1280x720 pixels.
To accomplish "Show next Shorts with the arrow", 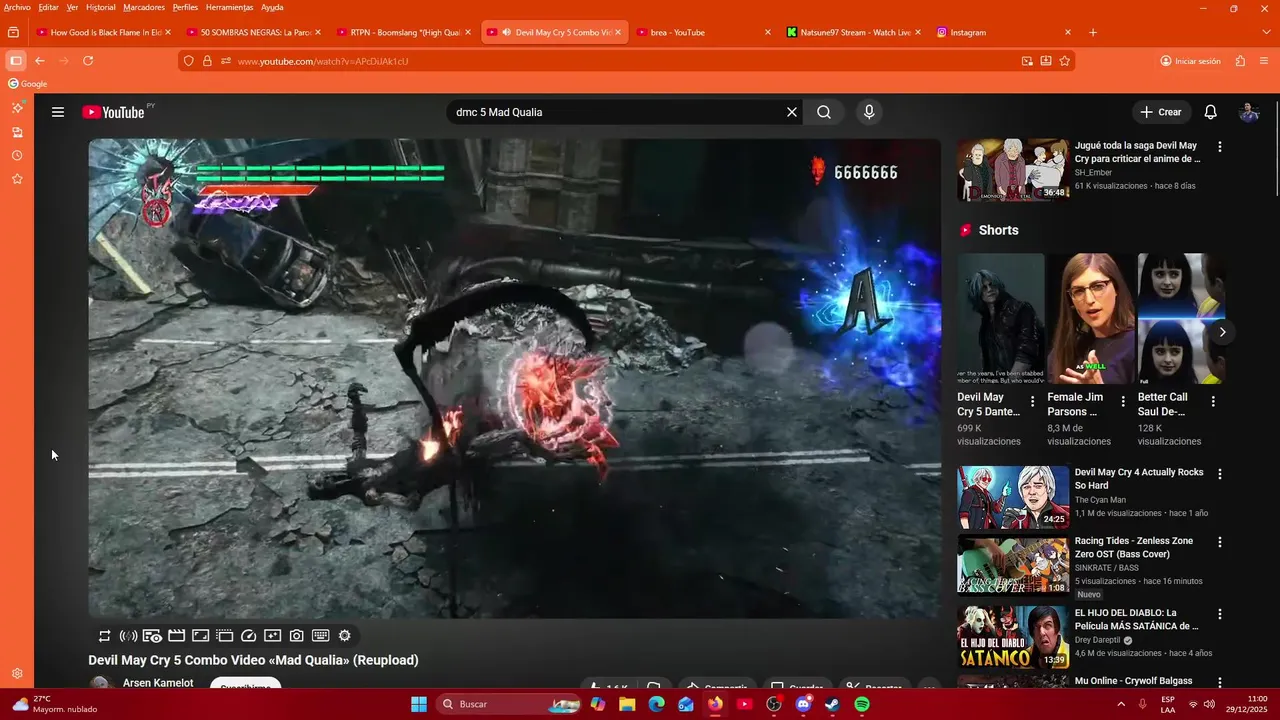I will 1222,332.
